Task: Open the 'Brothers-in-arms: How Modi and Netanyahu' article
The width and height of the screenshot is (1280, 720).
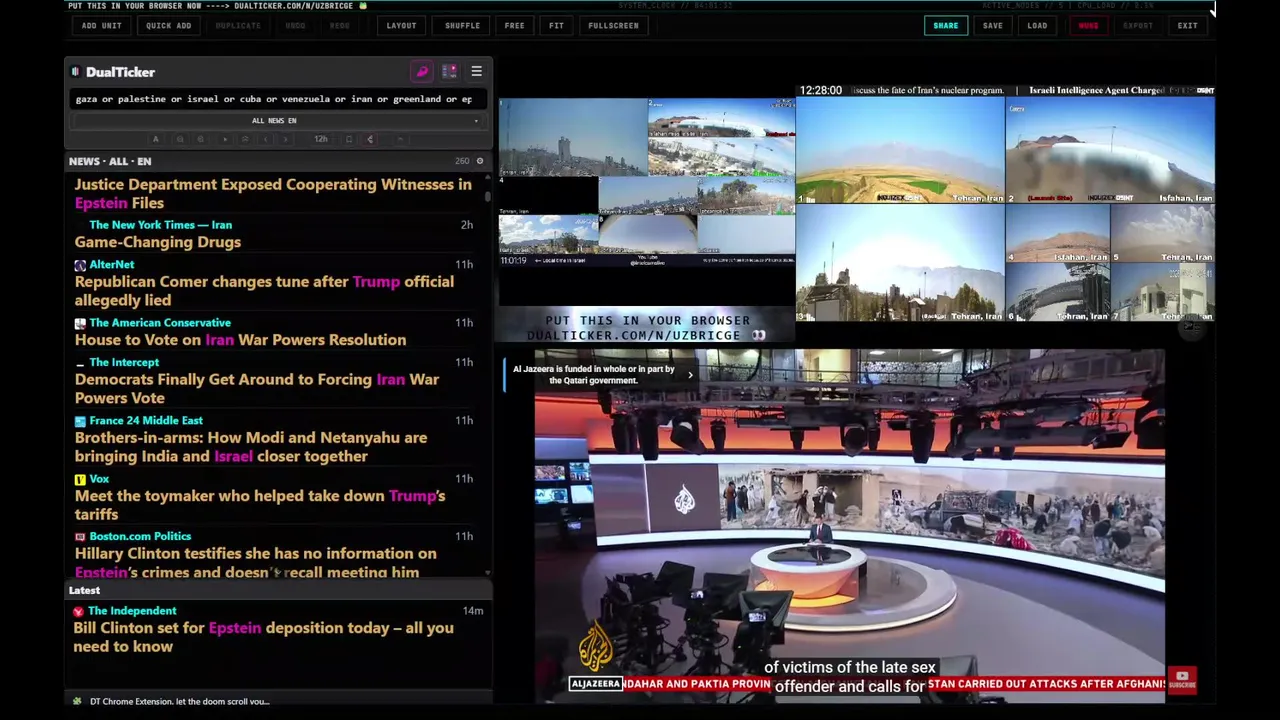Action: click(251, 447)
